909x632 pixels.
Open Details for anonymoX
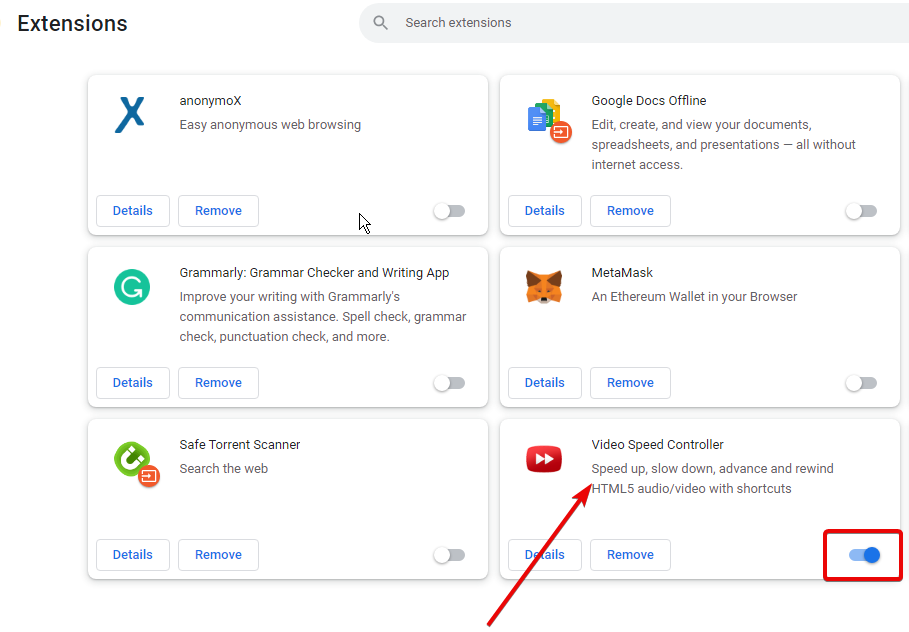click(132, 211)
